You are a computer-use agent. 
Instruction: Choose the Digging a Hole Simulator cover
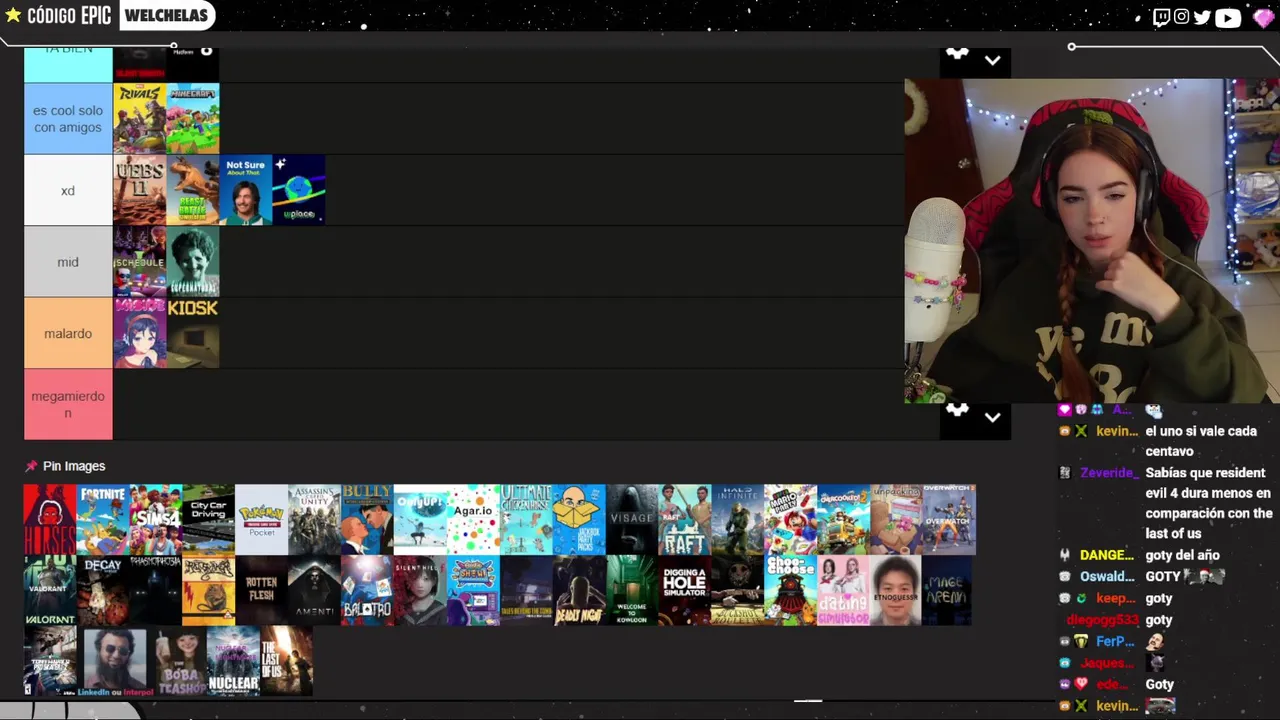685,591
